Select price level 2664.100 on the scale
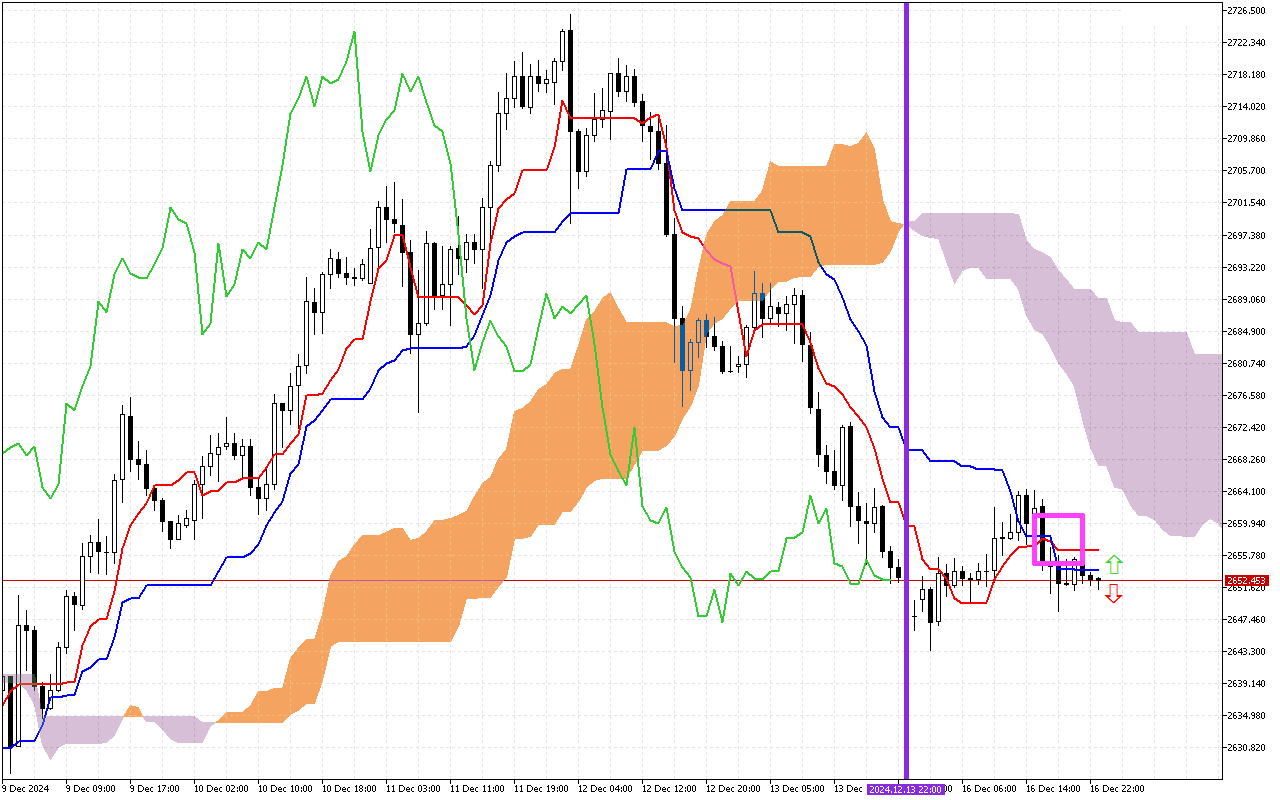 (x=1247, y=491)
